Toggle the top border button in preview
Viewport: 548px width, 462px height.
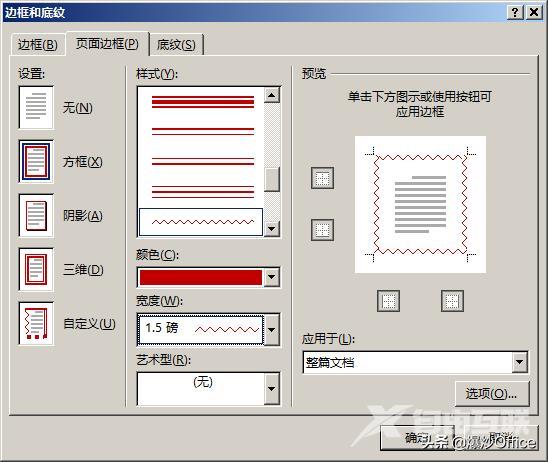tap(322, 178)
